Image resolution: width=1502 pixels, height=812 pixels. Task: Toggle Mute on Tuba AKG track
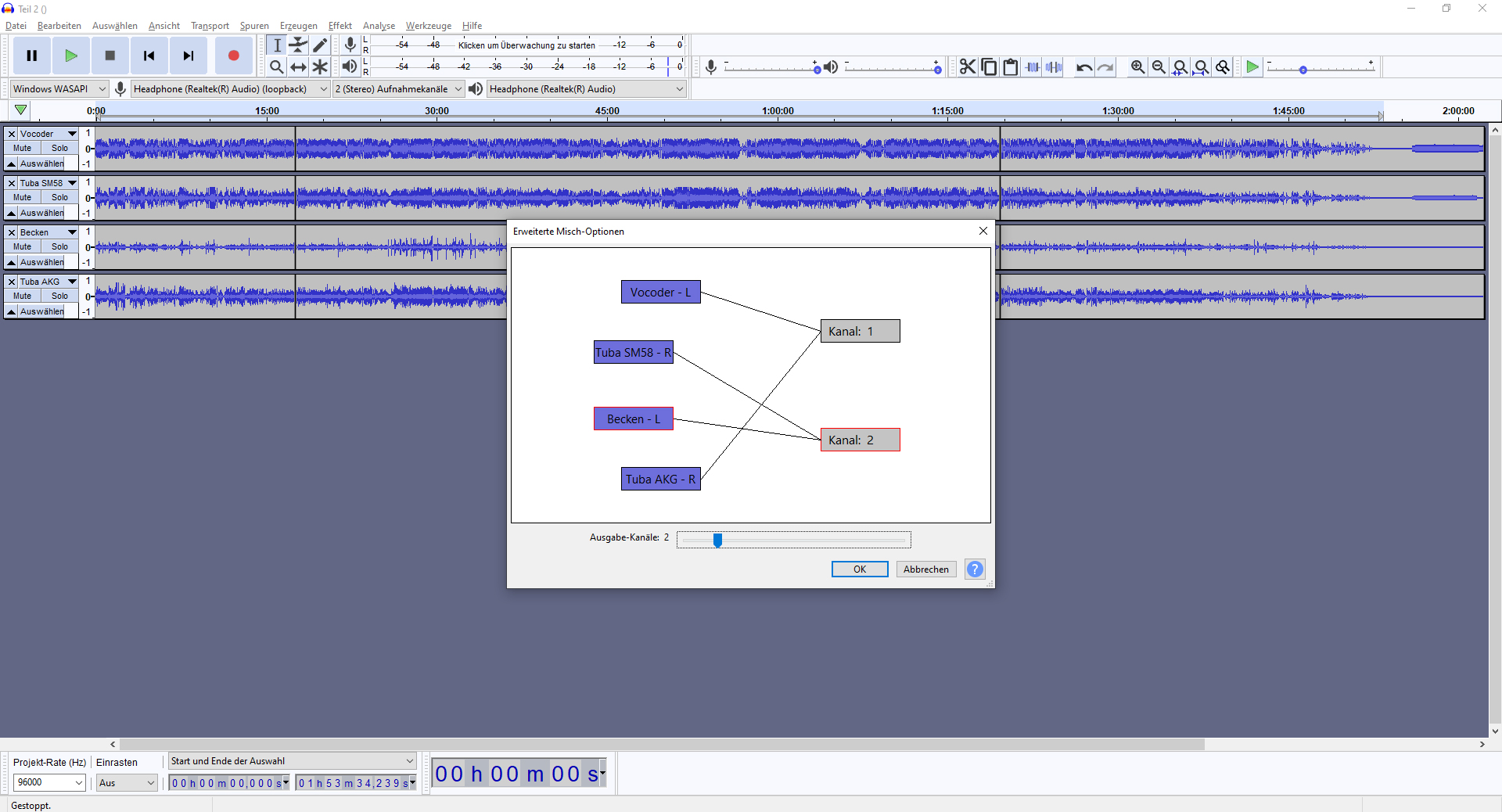click(23, 296)
